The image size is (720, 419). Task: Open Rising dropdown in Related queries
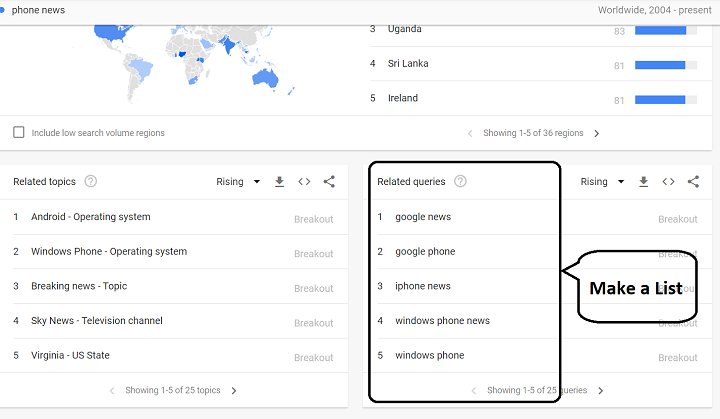pos(602,182)
